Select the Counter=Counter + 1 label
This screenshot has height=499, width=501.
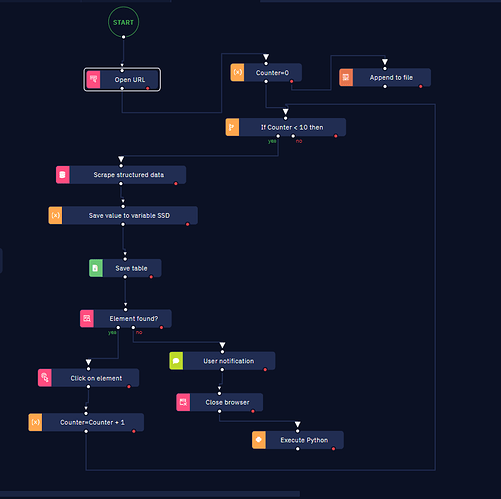coord(92,422)
